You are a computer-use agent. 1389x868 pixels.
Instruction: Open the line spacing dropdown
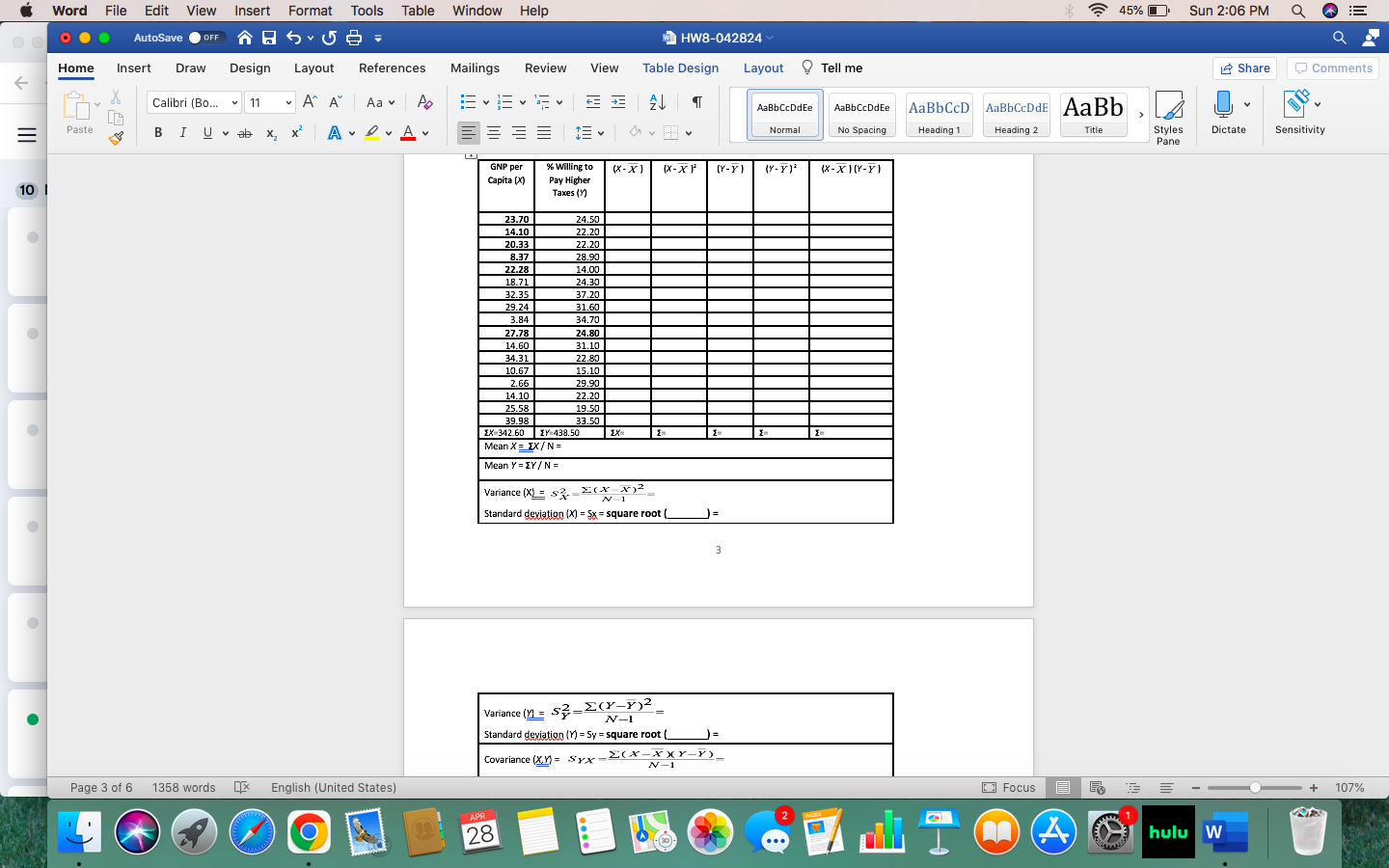point(588,133)
